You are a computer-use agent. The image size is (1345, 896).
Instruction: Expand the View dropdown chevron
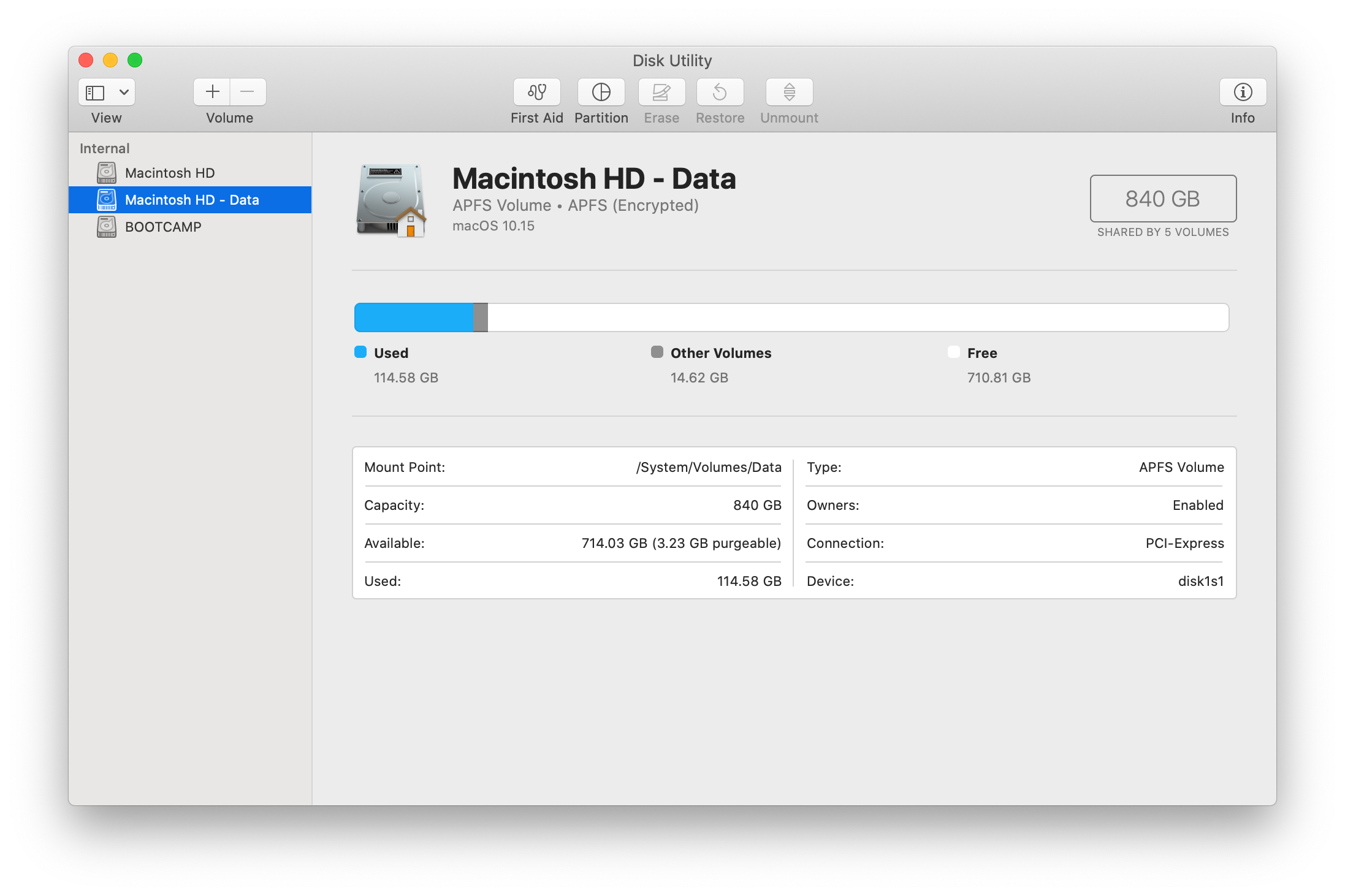[124, 93]
